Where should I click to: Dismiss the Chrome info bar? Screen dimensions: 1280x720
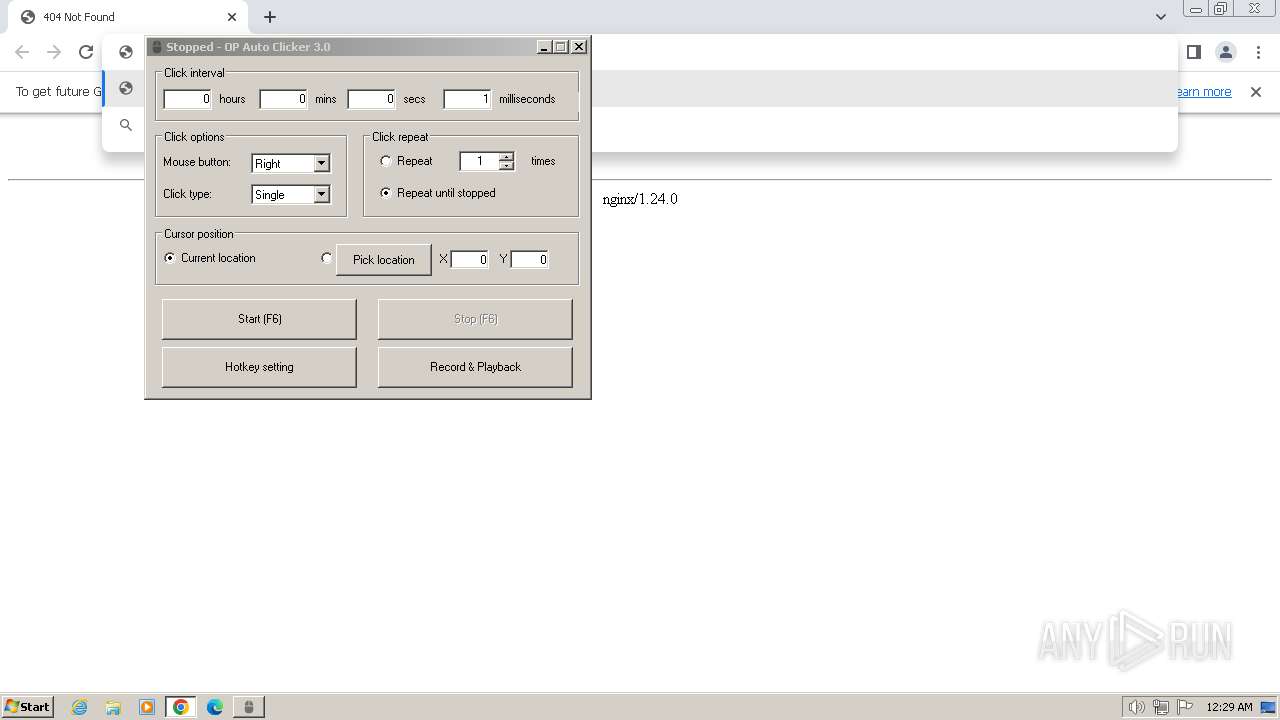[x=1256, y=92]
